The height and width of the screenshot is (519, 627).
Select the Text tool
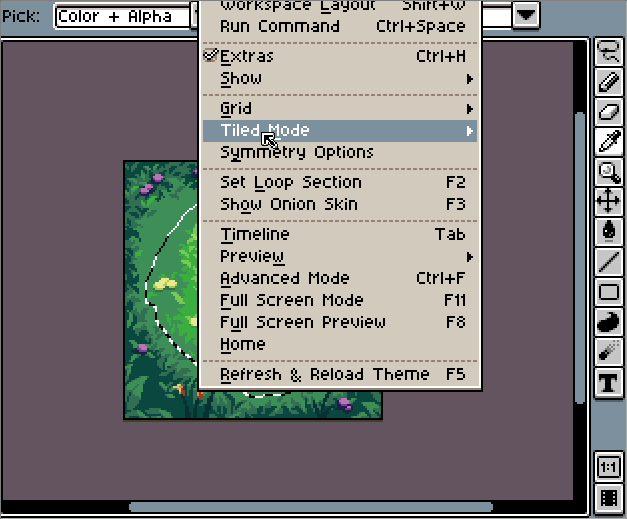point(609,383)
